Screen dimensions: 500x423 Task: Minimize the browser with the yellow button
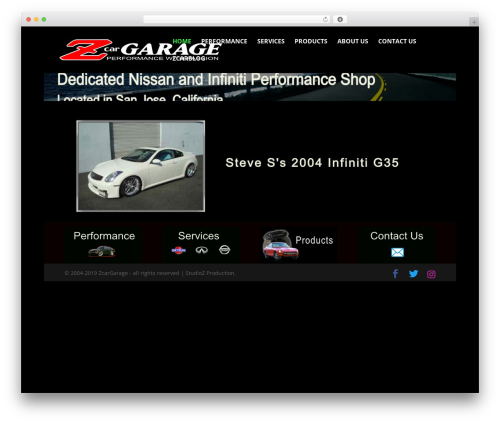tap(36, 20)
